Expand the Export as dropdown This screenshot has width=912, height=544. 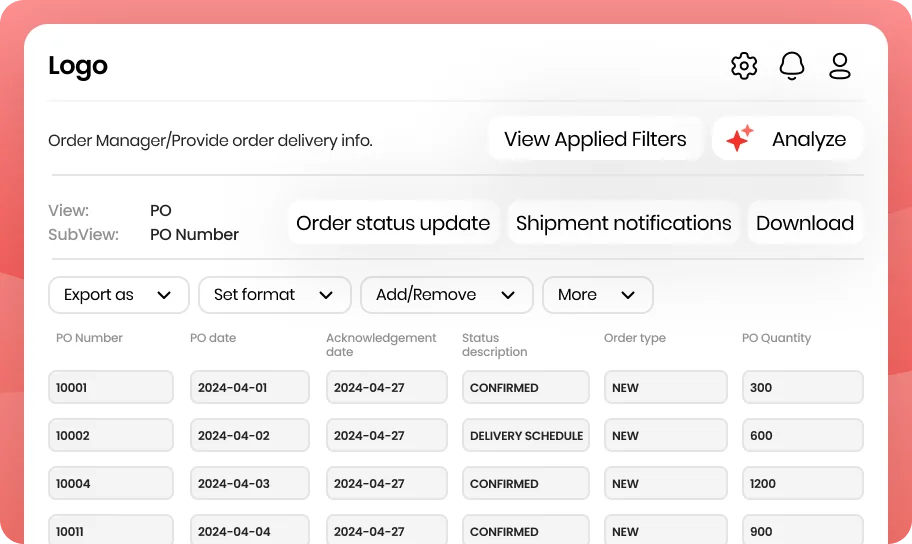119,295
